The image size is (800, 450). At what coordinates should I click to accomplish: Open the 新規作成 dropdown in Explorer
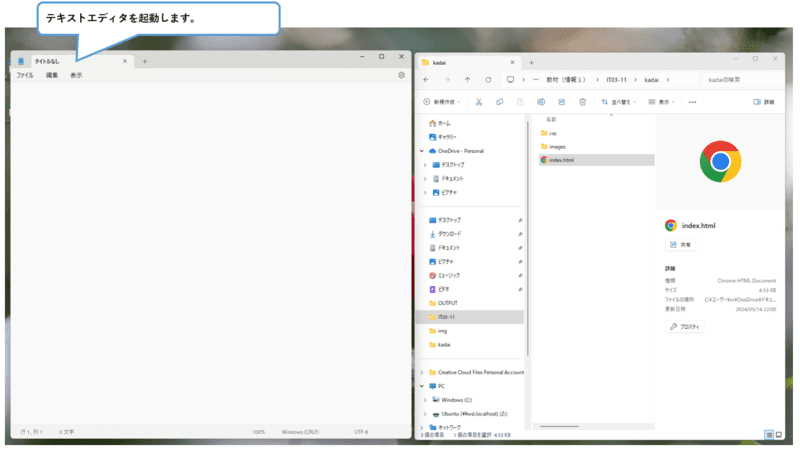coord(441,102)
